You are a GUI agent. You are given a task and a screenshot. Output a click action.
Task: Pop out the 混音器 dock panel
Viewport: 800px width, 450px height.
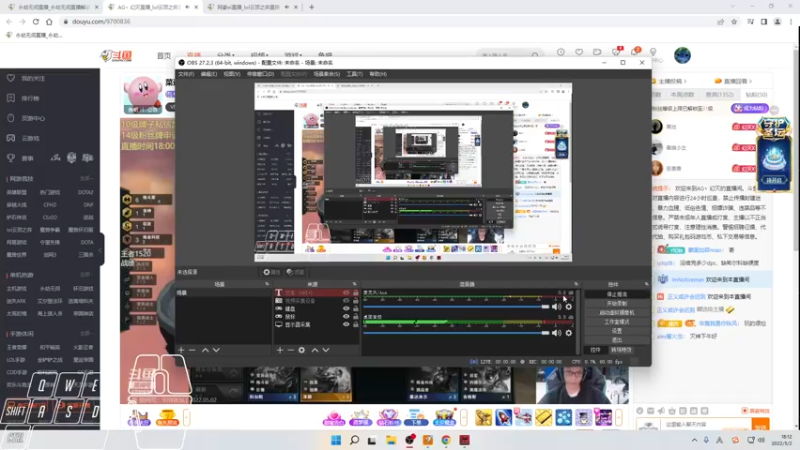coord(576,284)
